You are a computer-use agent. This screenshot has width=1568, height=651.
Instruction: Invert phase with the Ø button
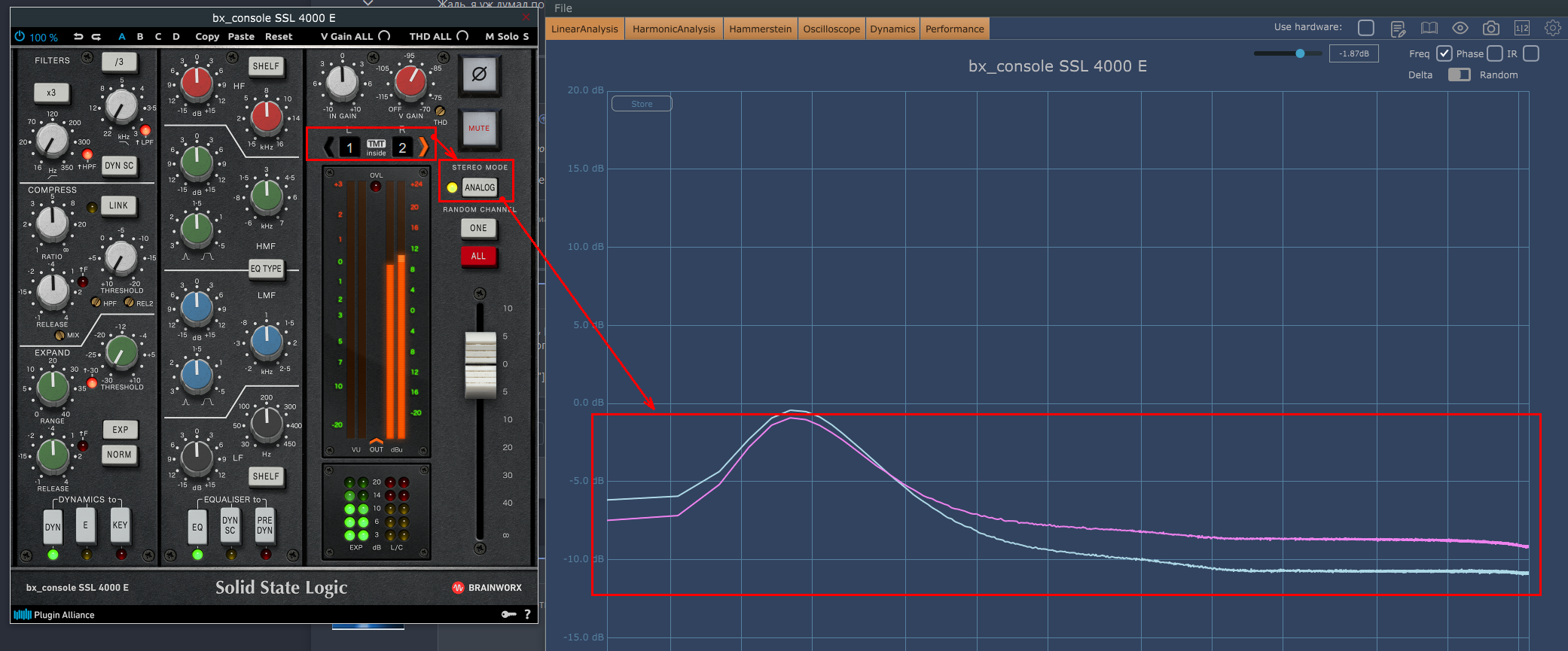click(479, 75)
